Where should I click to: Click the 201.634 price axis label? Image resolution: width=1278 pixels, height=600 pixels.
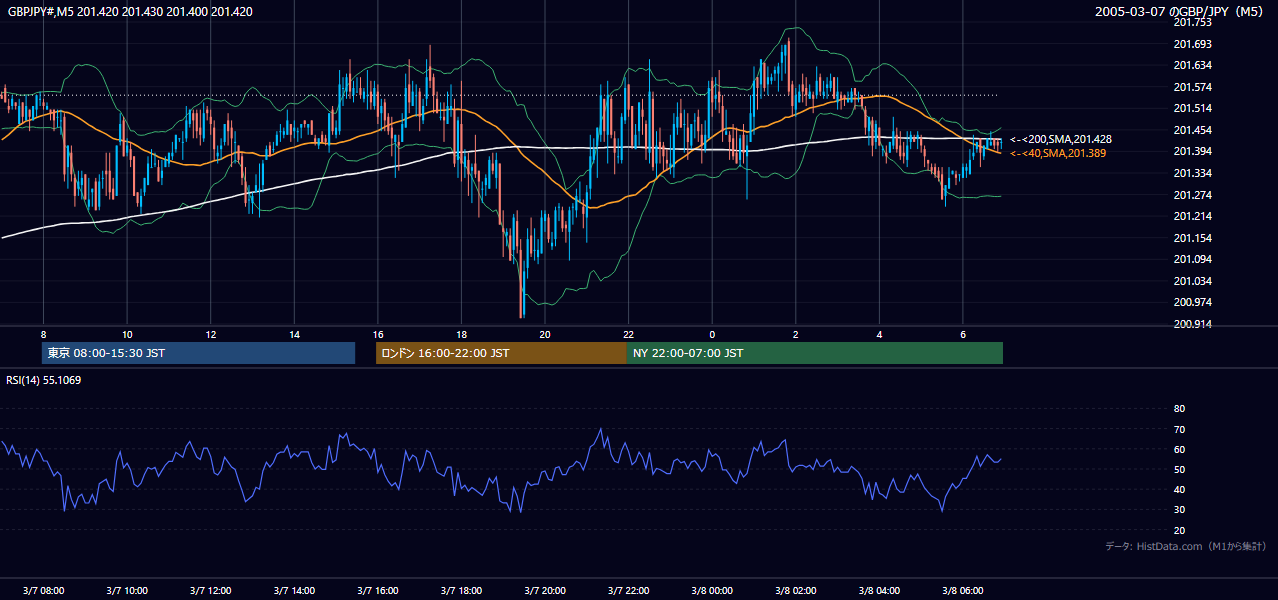point(1192,65)
